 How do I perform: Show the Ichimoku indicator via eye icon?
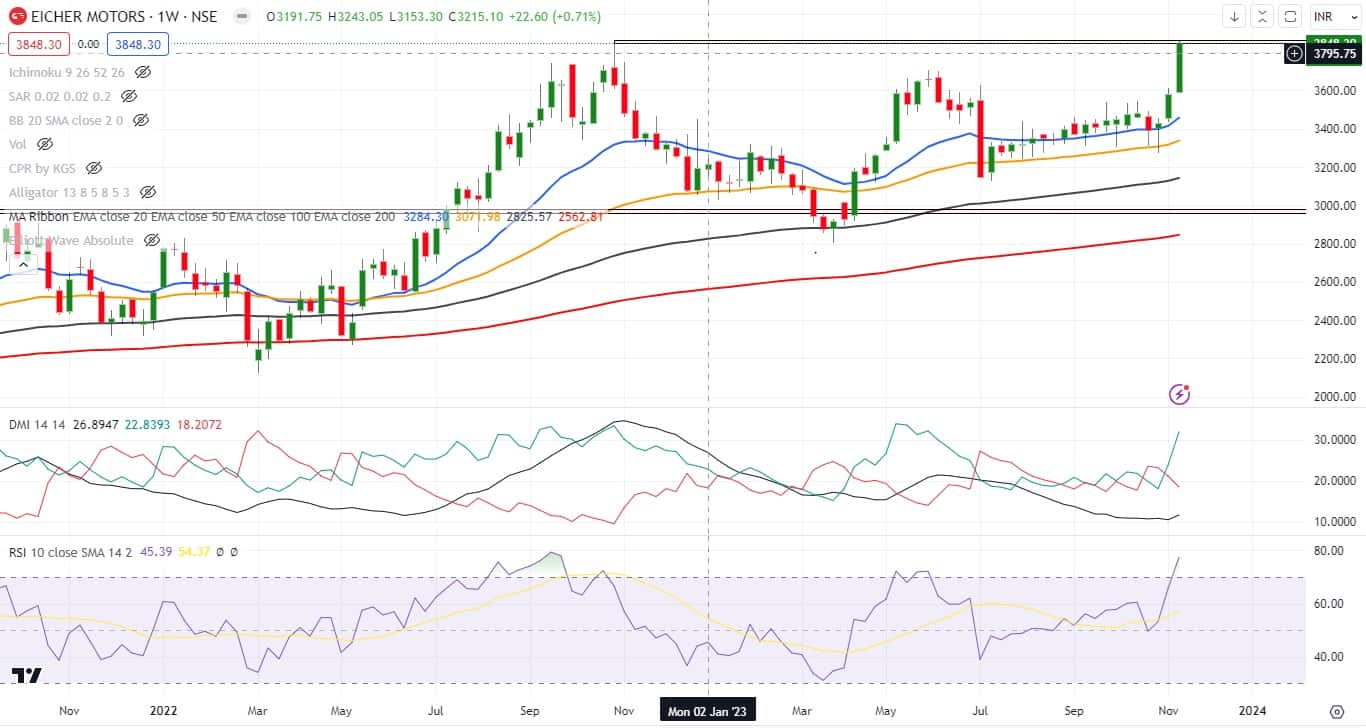[143, 72]
